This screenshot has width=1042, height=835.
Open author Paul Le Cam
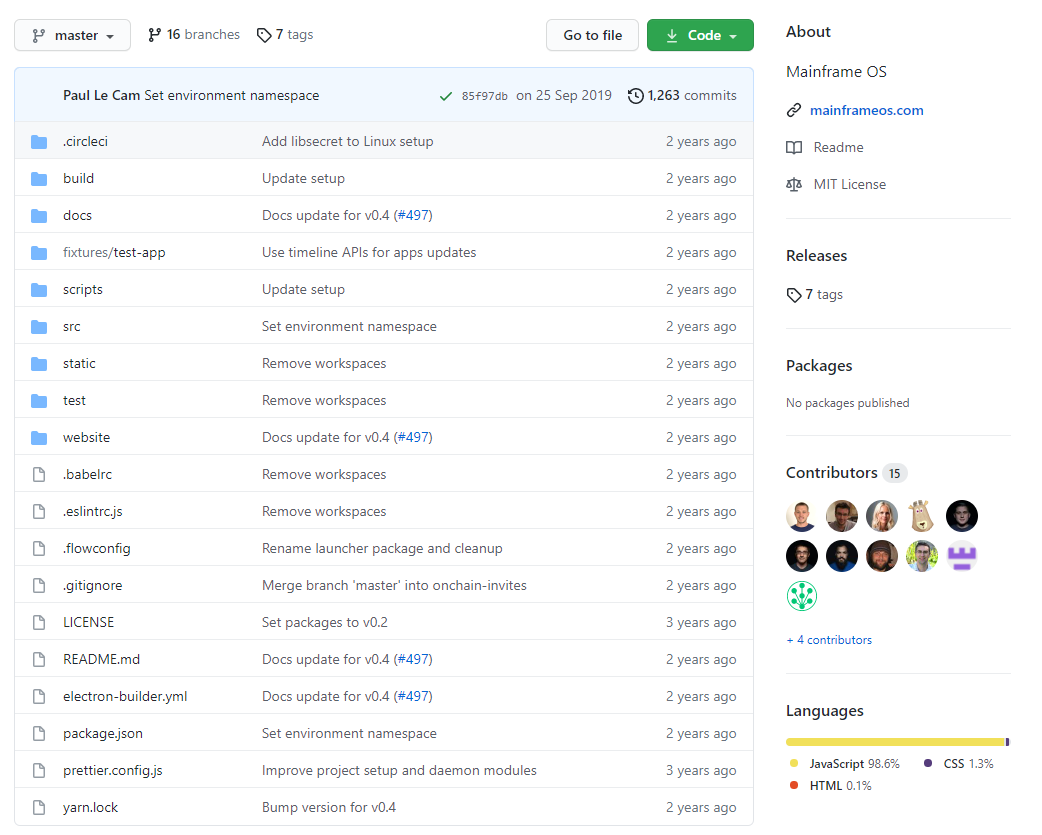pos(101,96)
